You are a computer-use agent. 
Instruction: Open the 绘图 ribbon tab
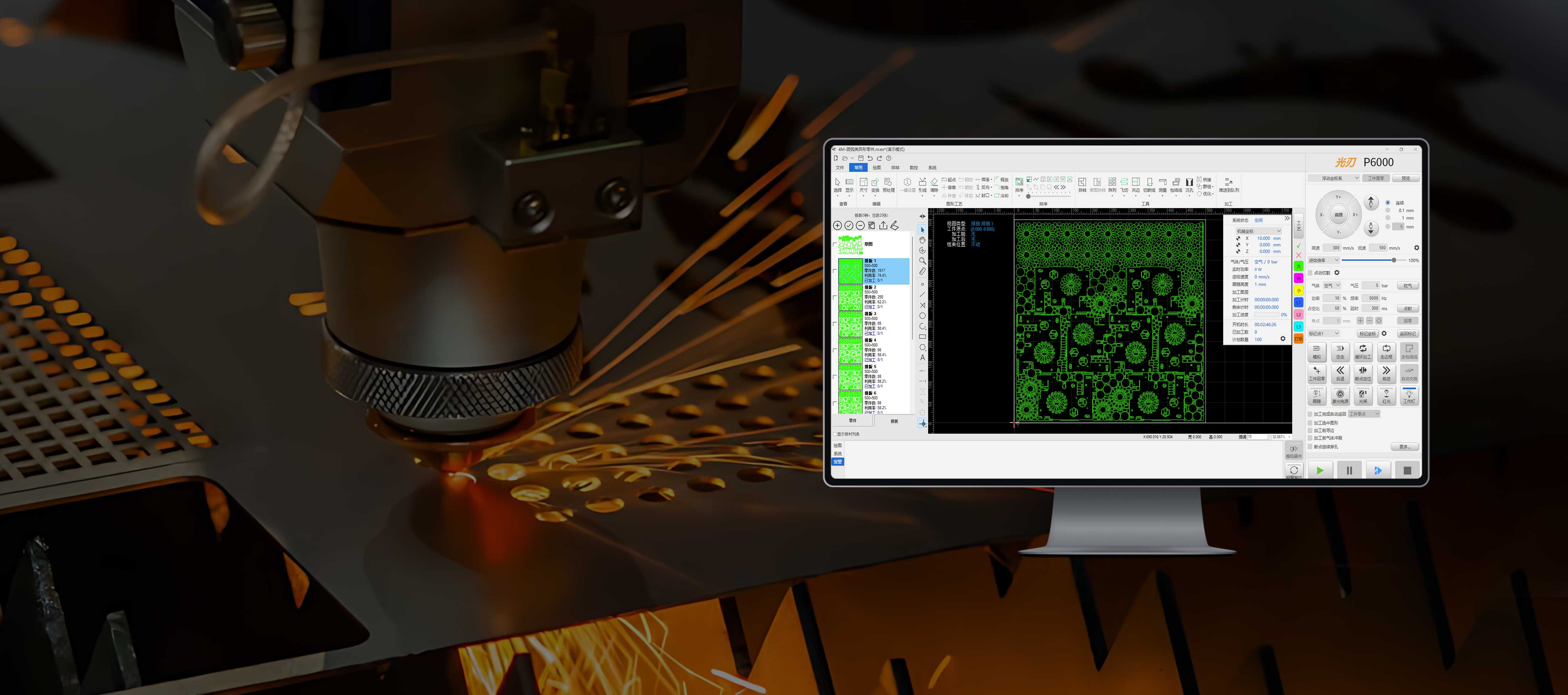pos(877,168)
